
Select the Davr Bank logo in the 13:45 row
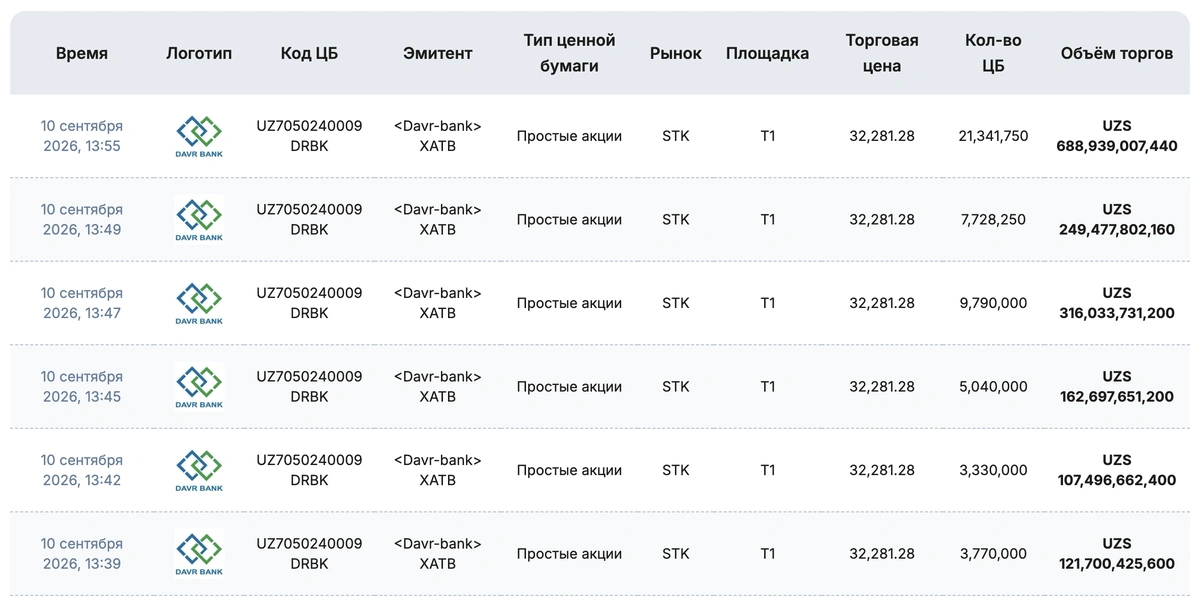pyautogui.click(x=199, y=387)
